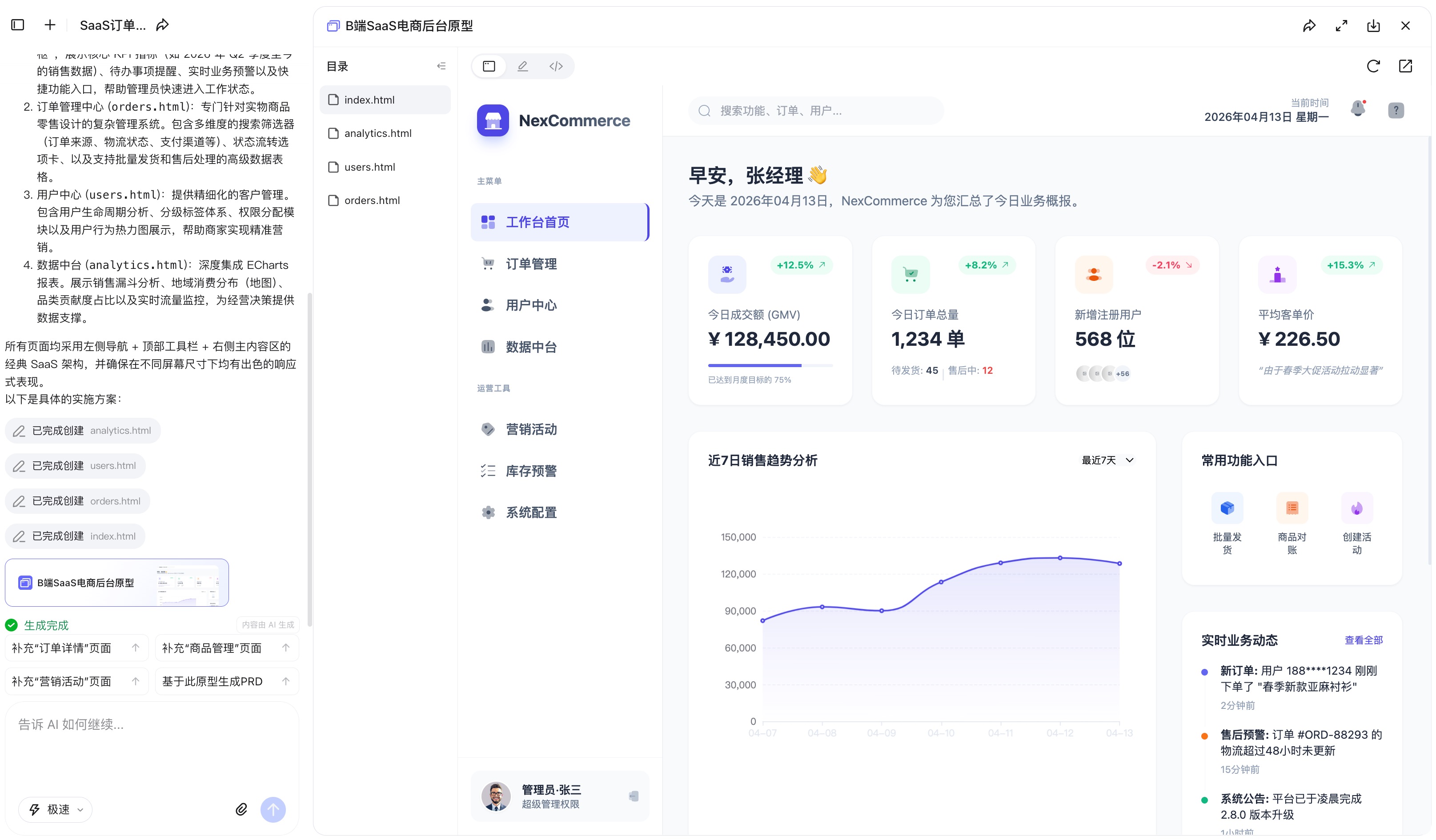Download the prototype using download icon
This screenshot has height=840, width=1436.
tap(1373, 26)
